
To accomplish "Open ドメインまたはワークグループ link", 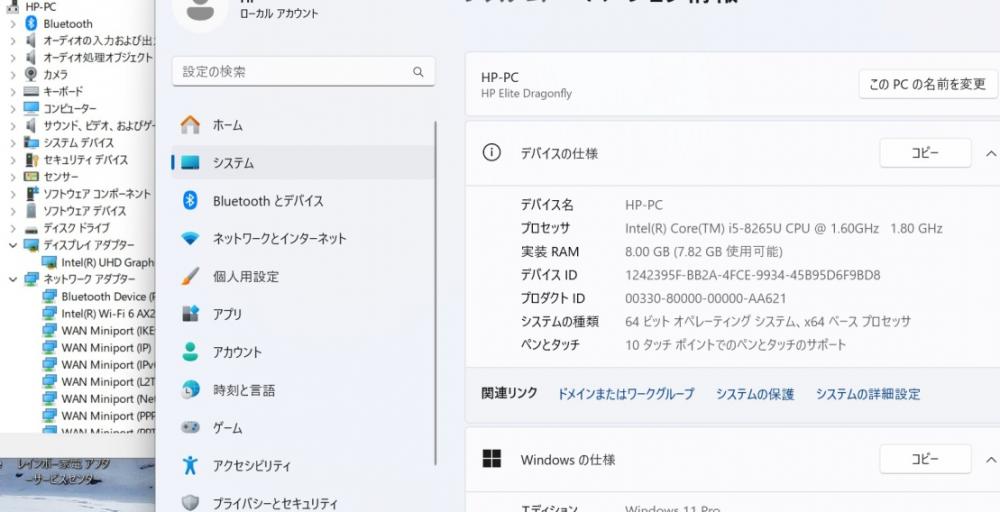I will (626, 394).
